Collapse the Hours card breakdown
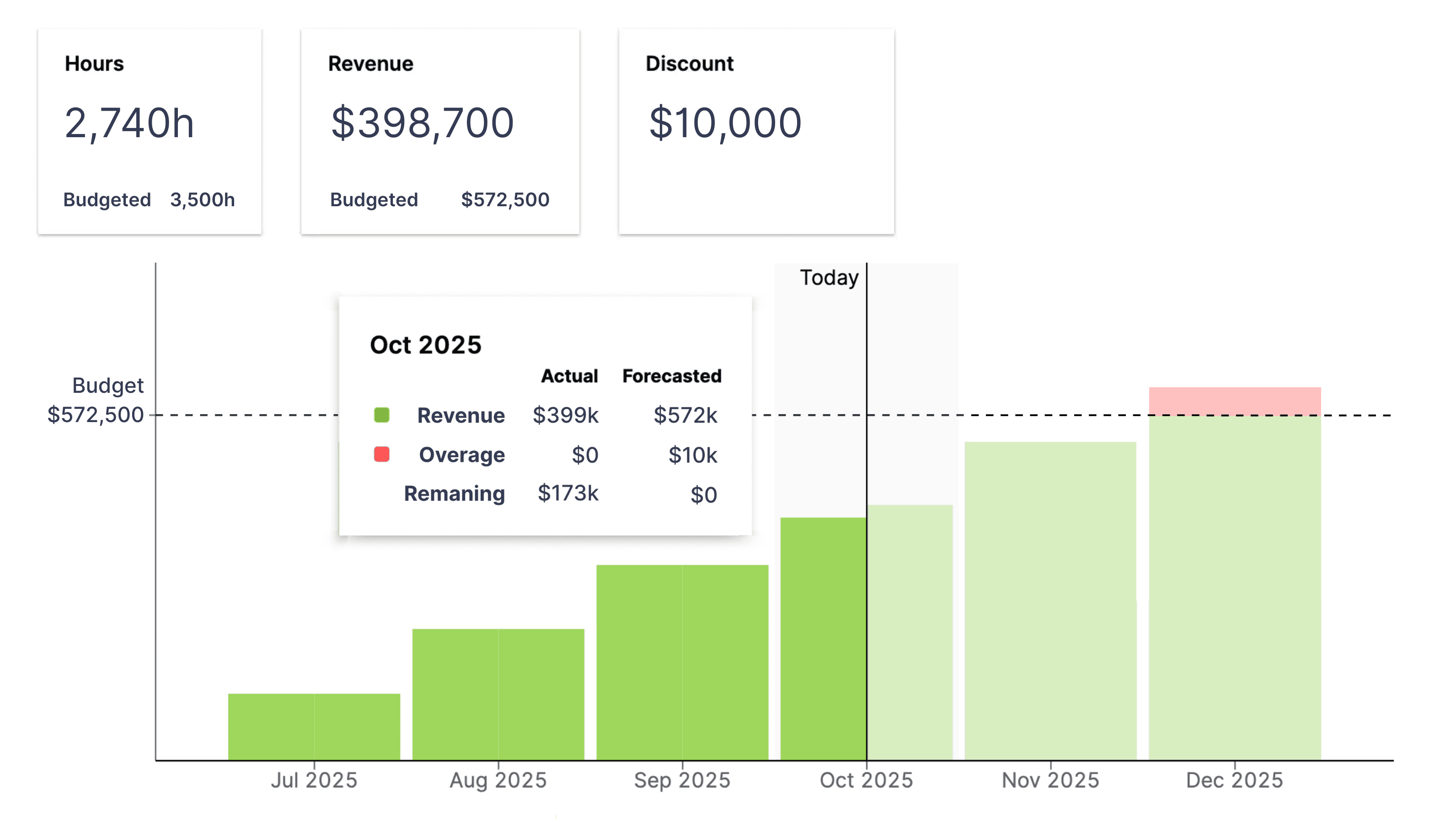This screenshot has height=819, width=1456. [x=150, y=199]
